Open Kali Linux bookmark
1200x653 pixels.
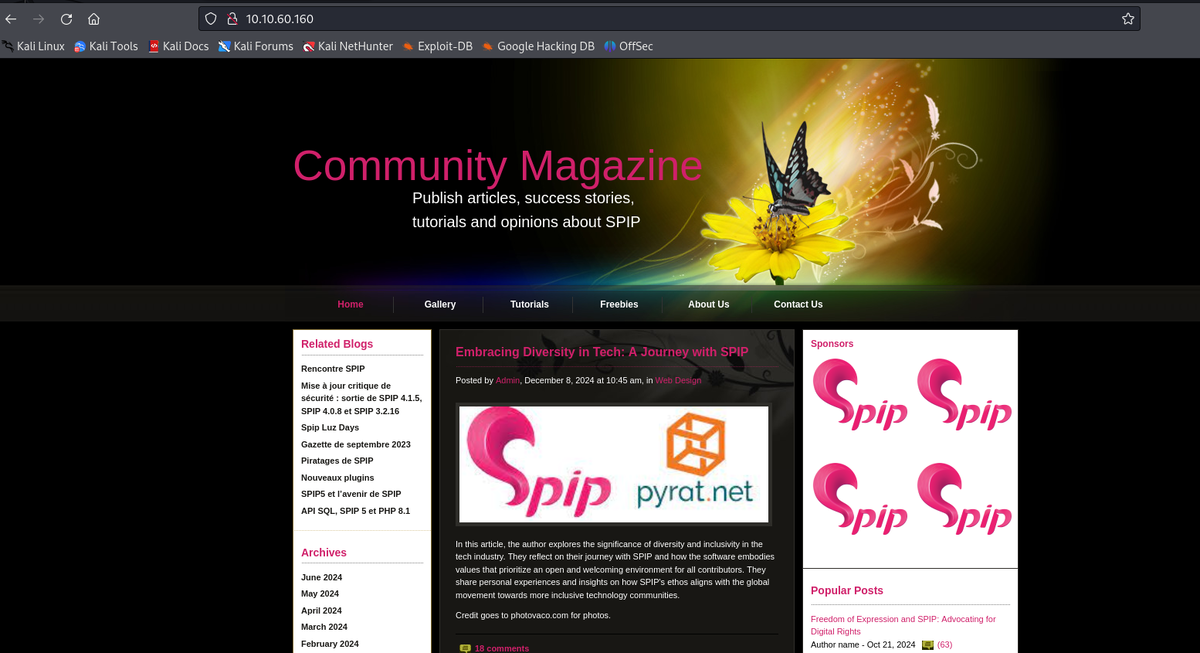34,46
